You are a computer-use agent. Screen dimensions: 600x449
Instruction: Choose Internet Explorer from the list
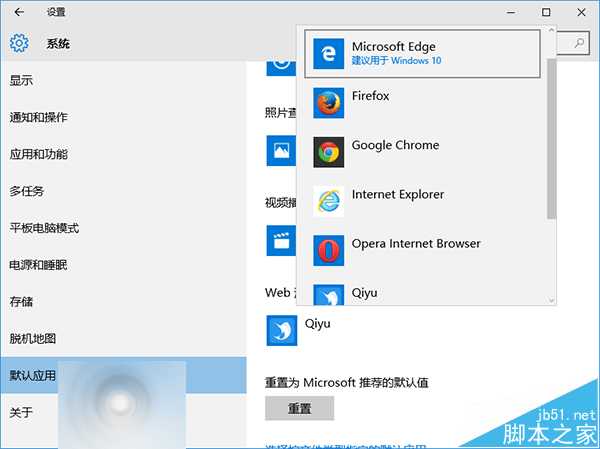point(422,201)
